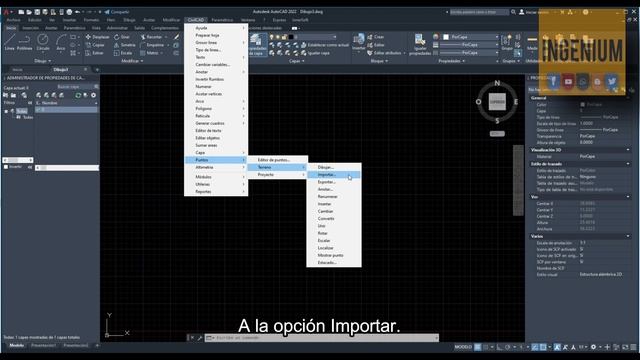
Task: Open Propiedades de capa
Action: pos(257,45)
